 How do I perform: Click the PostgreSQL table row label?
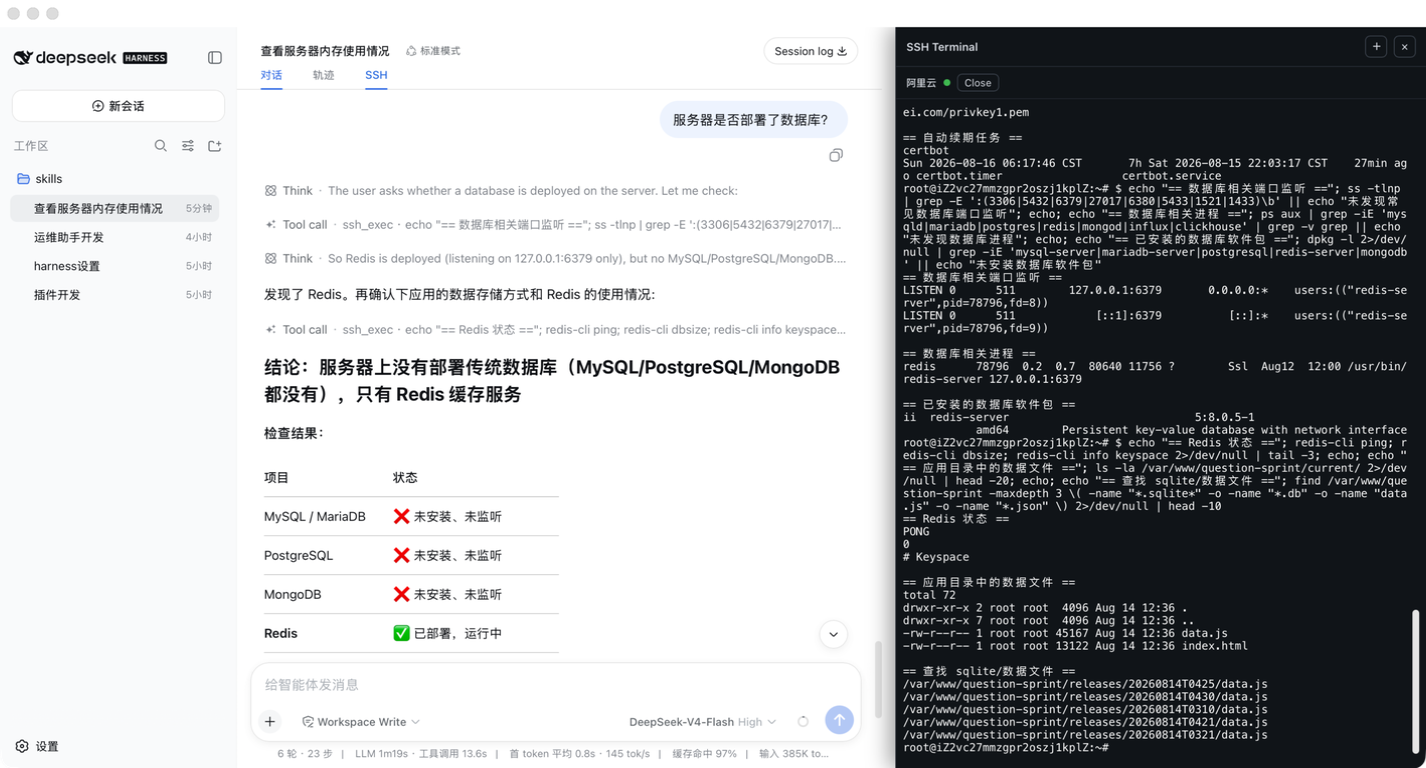point(298,555)
